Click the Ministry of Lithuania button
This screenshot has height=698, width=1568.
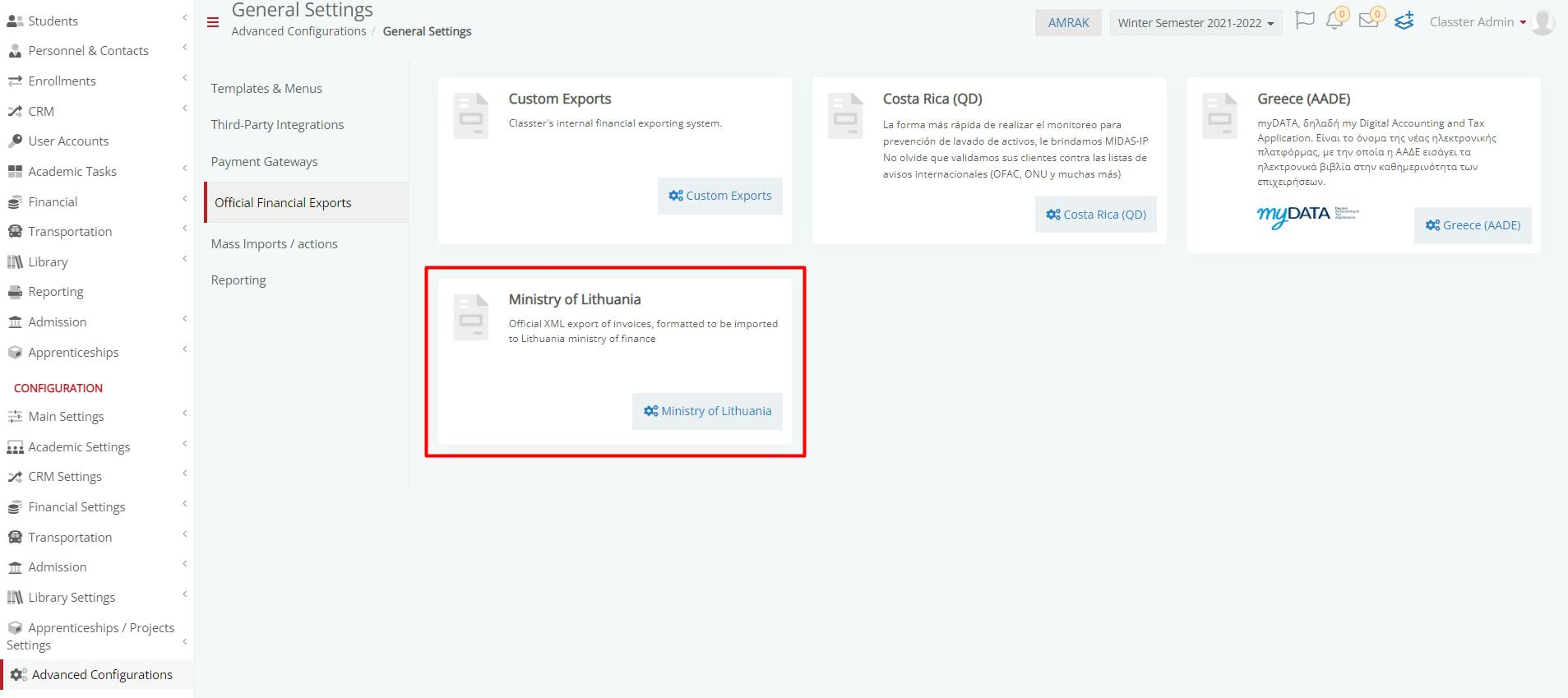(707, 411)
